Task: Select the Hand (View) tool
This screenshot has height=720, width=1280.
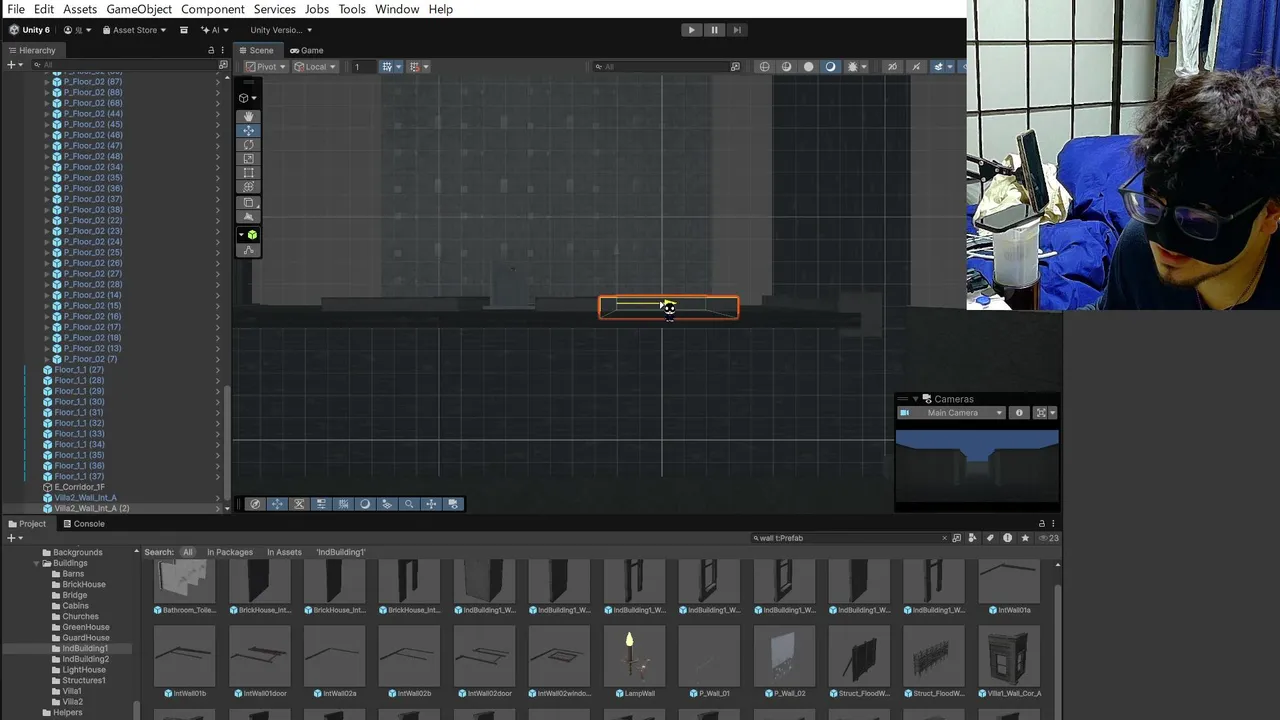Action: pyautogui.click(x=249, y=117)
